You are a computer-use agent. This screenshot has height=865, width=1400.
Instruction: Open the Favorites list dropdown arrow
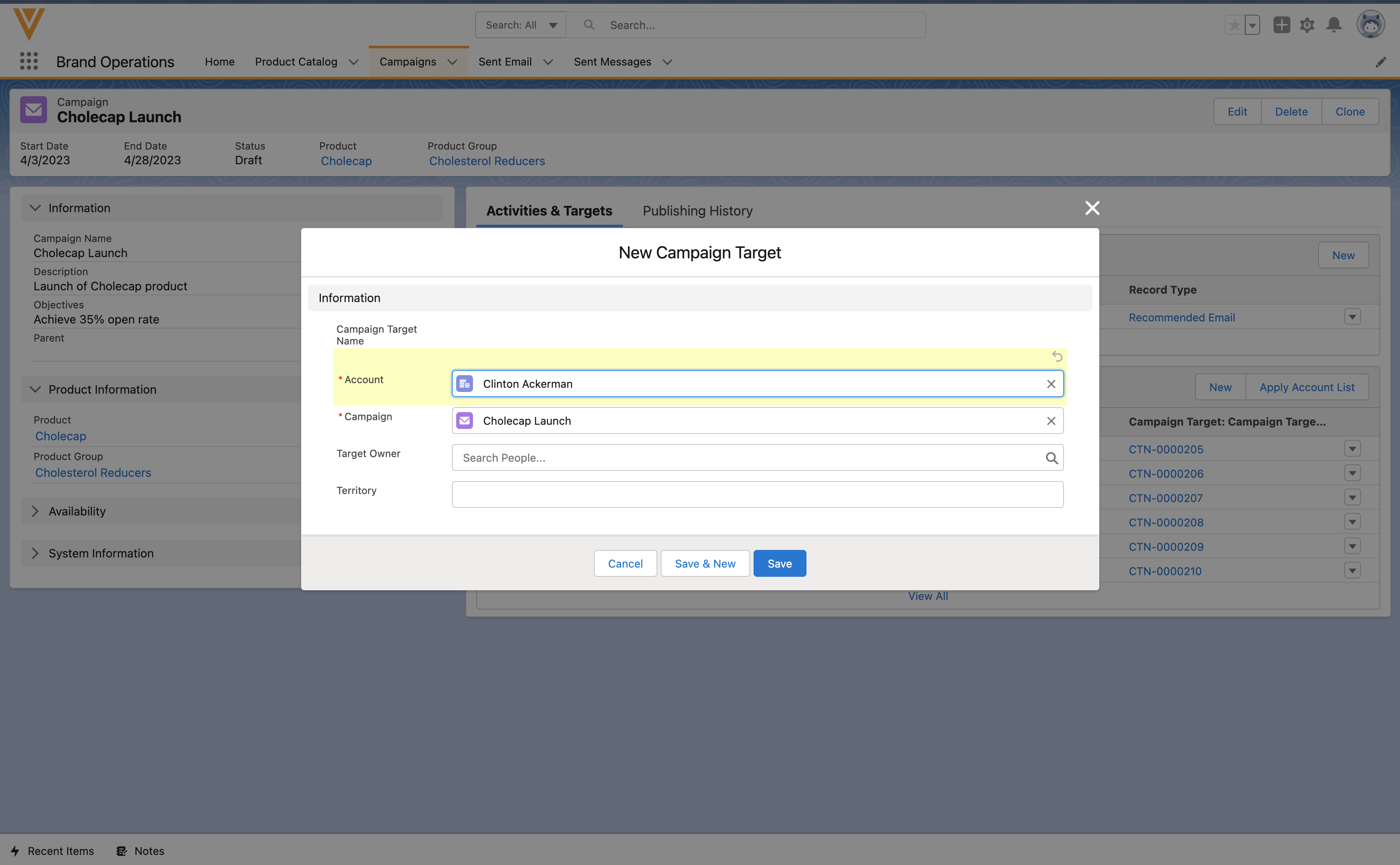click(1252, 25)
